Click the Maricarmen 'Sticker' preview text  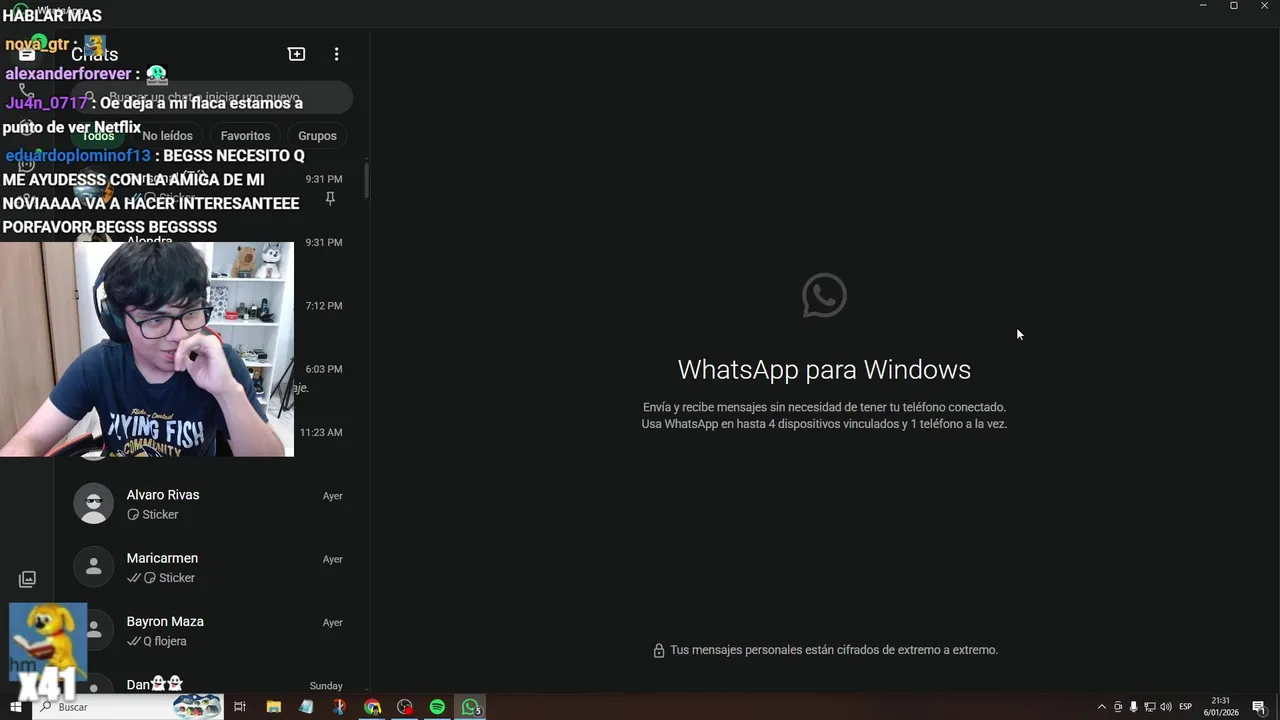point(177,578)
